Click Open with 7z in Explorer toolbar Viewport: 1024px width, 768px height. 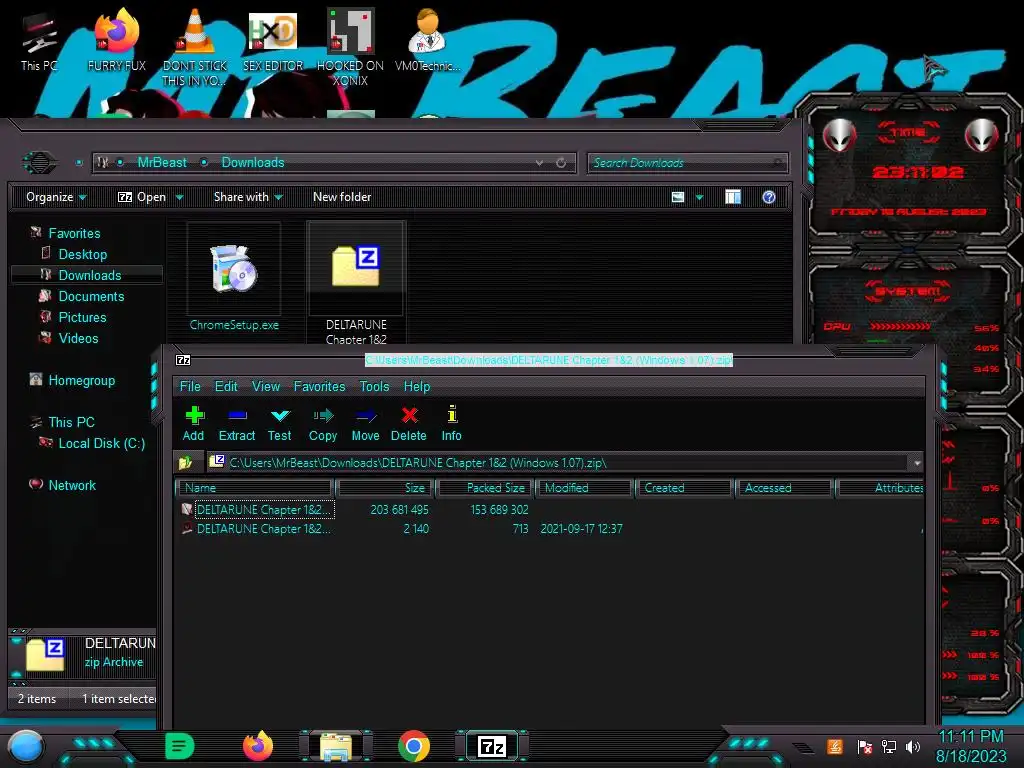coord(141,197)
